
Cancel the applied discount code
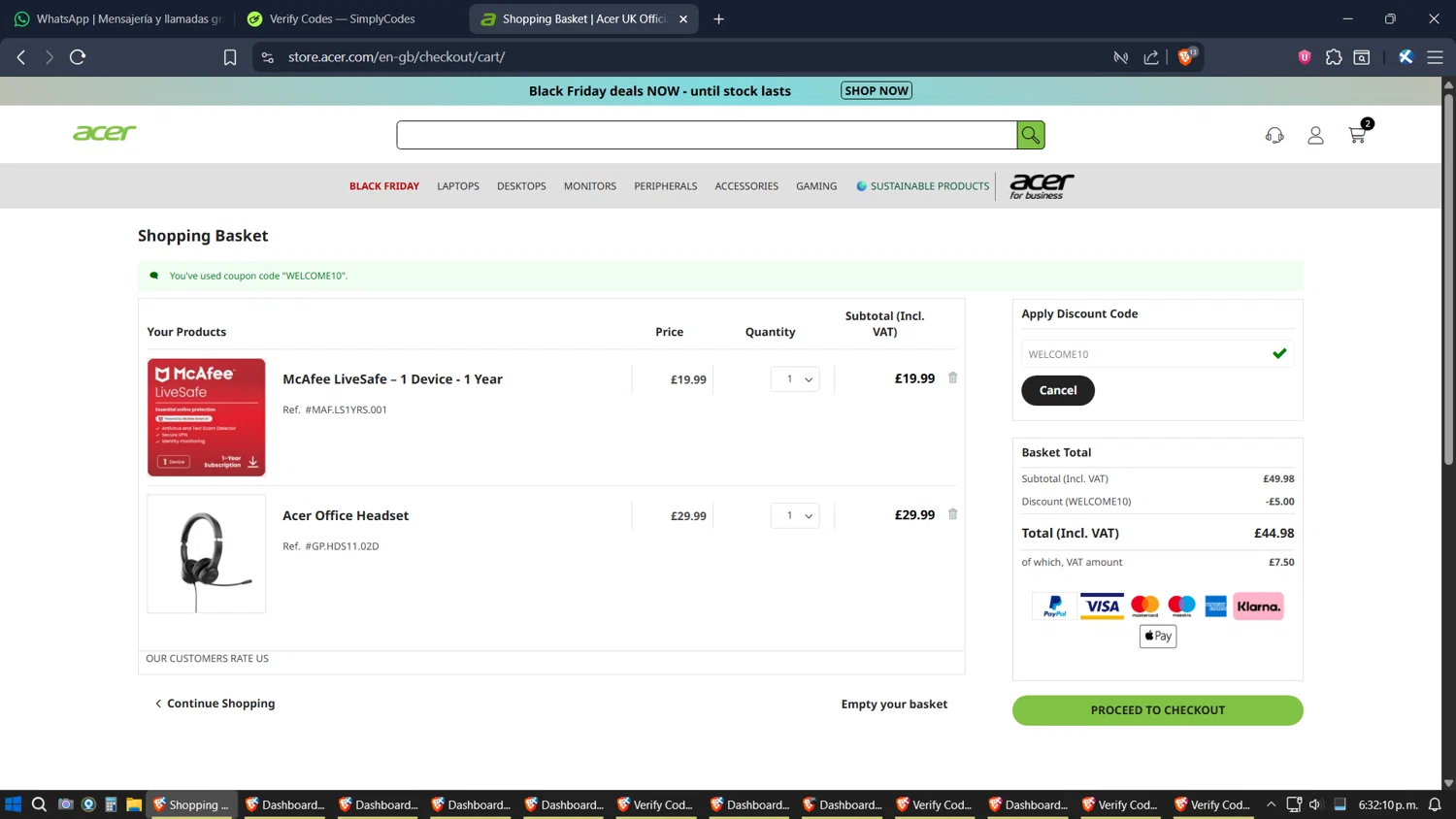[1058, 390]
